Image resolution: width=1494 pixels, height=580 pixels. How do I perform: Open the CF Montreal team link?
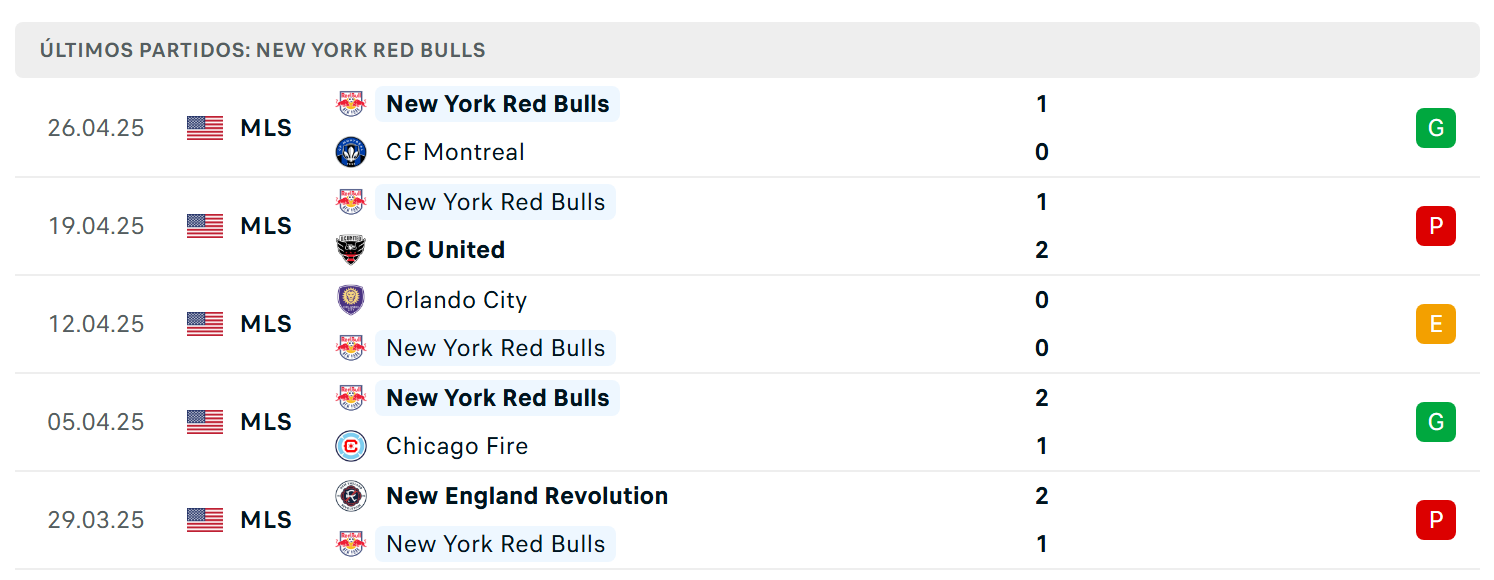coord(455,152)
